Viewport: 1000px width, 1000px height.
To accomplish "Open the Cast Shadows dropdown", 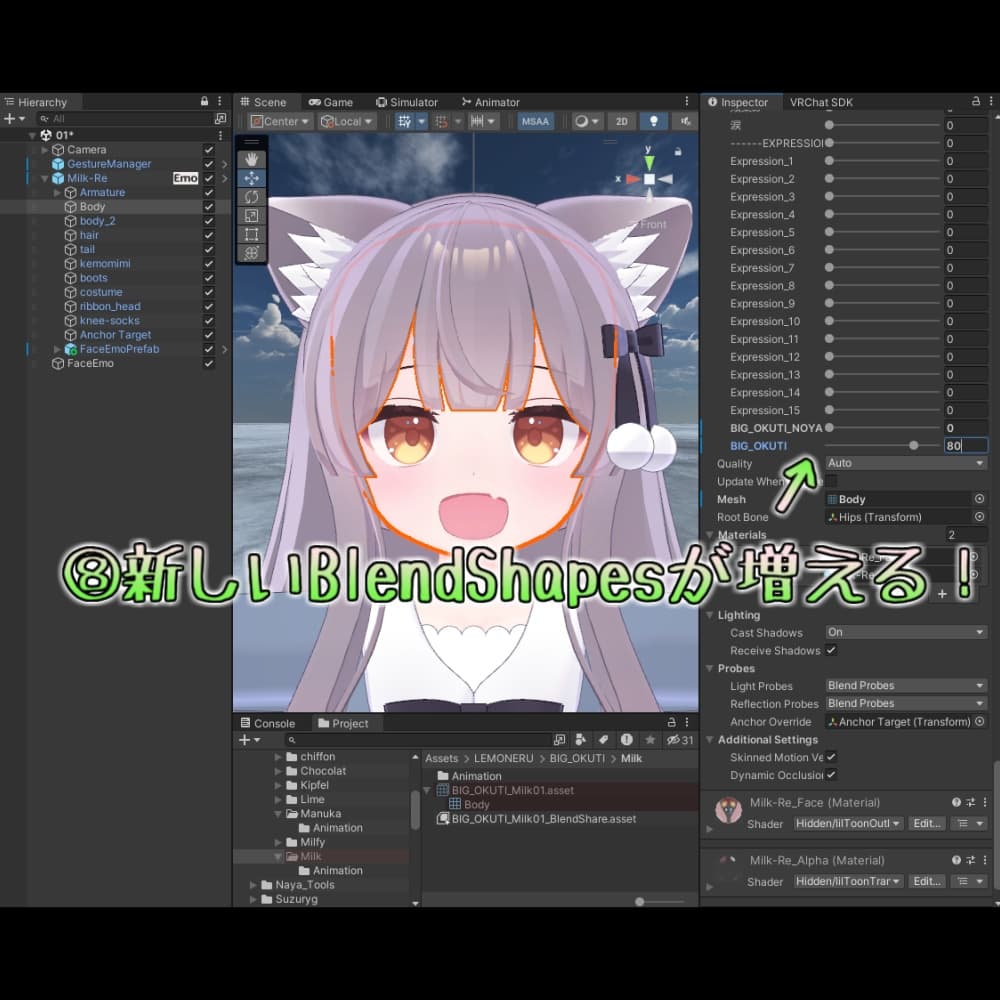I will click(x=905, y=632).
